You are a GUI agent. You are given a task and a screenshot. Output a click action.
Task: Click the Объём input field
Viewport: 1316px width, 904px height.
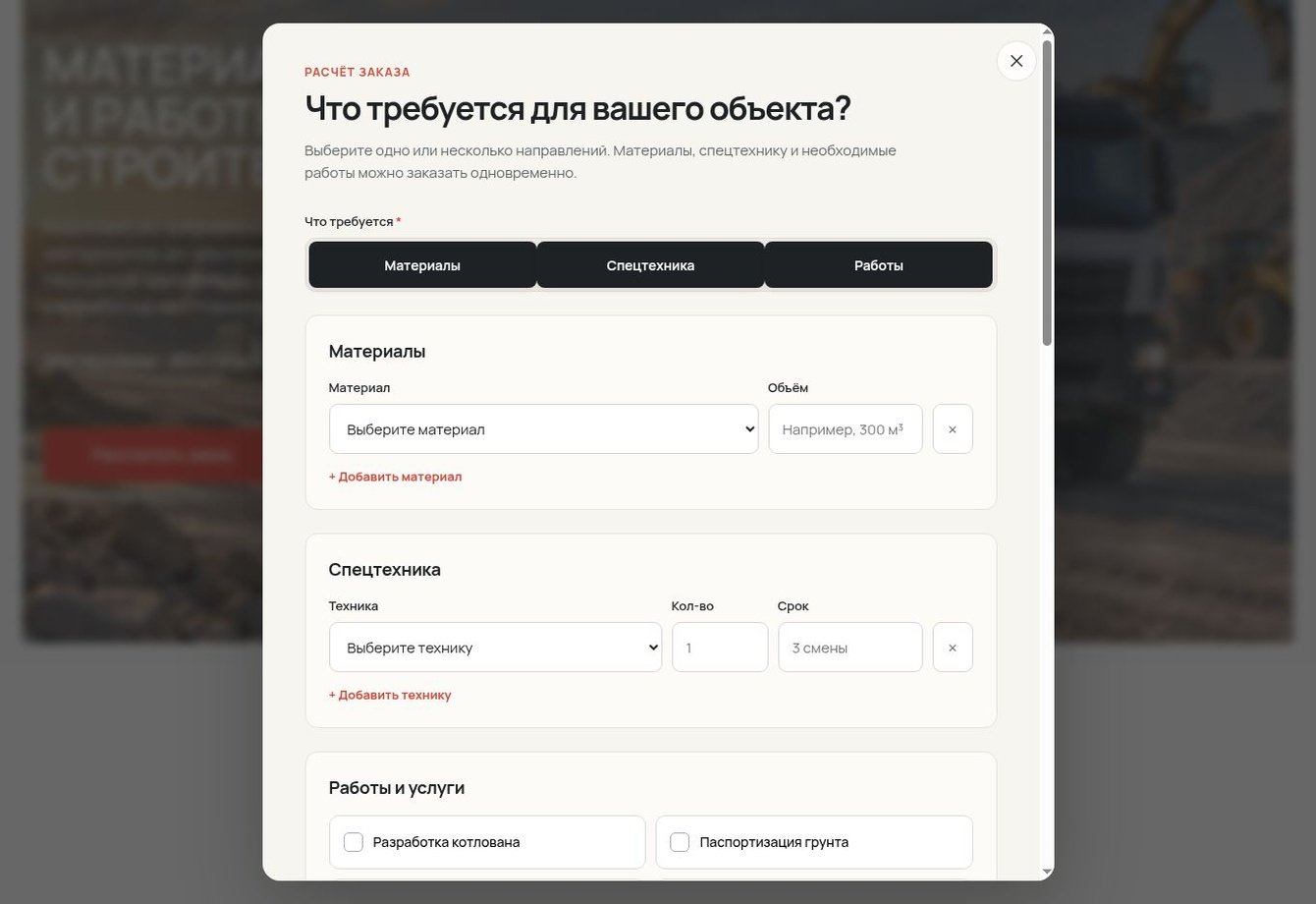pos(846,429)
